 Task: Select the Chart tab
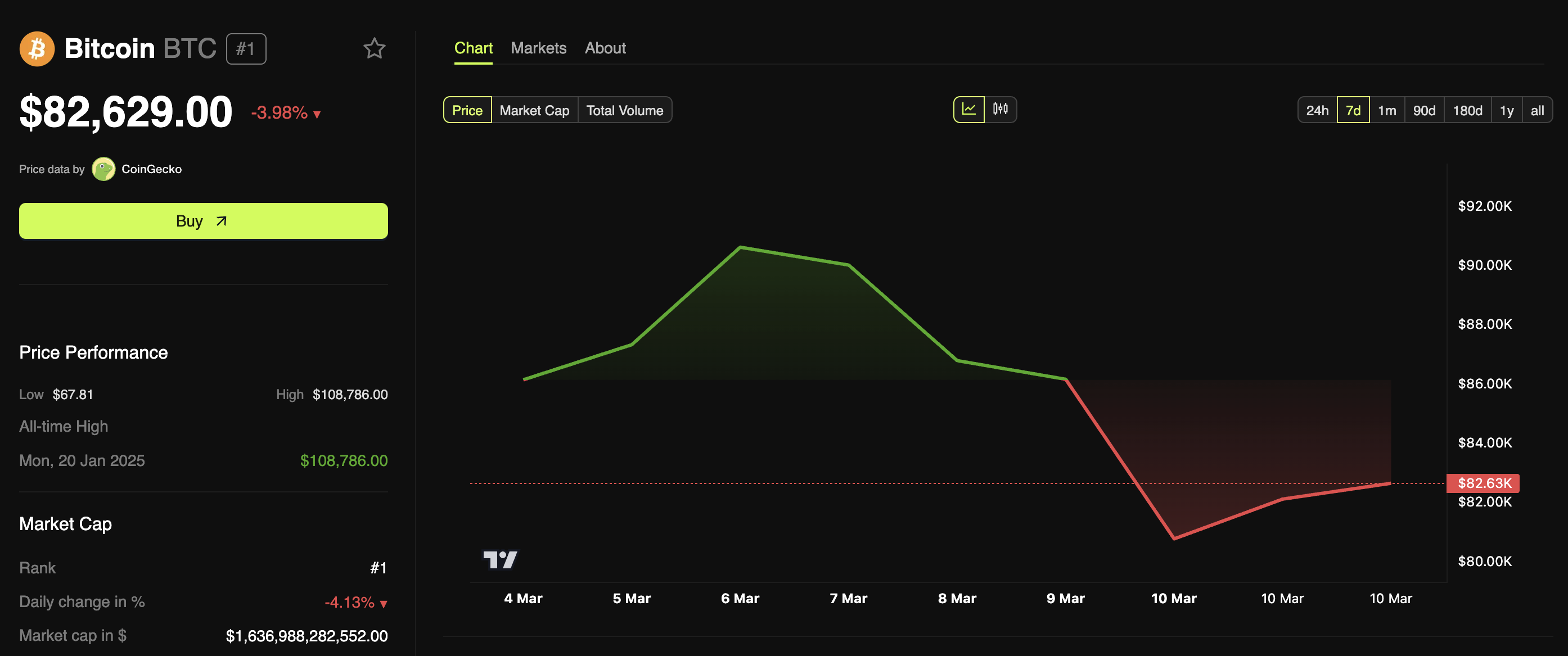click(473, 48)
